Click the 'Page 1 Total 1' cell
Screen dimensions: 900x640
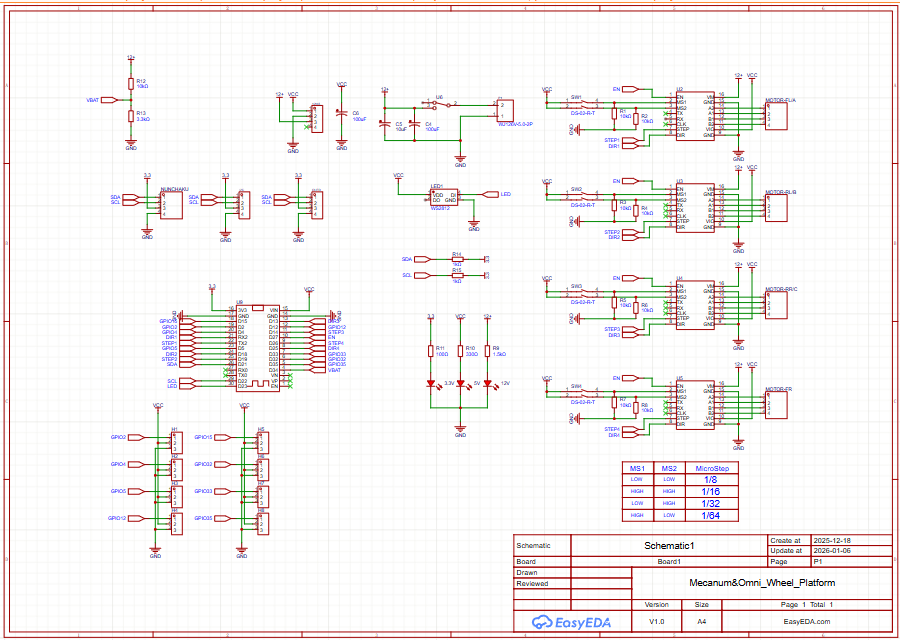(806, 604)
